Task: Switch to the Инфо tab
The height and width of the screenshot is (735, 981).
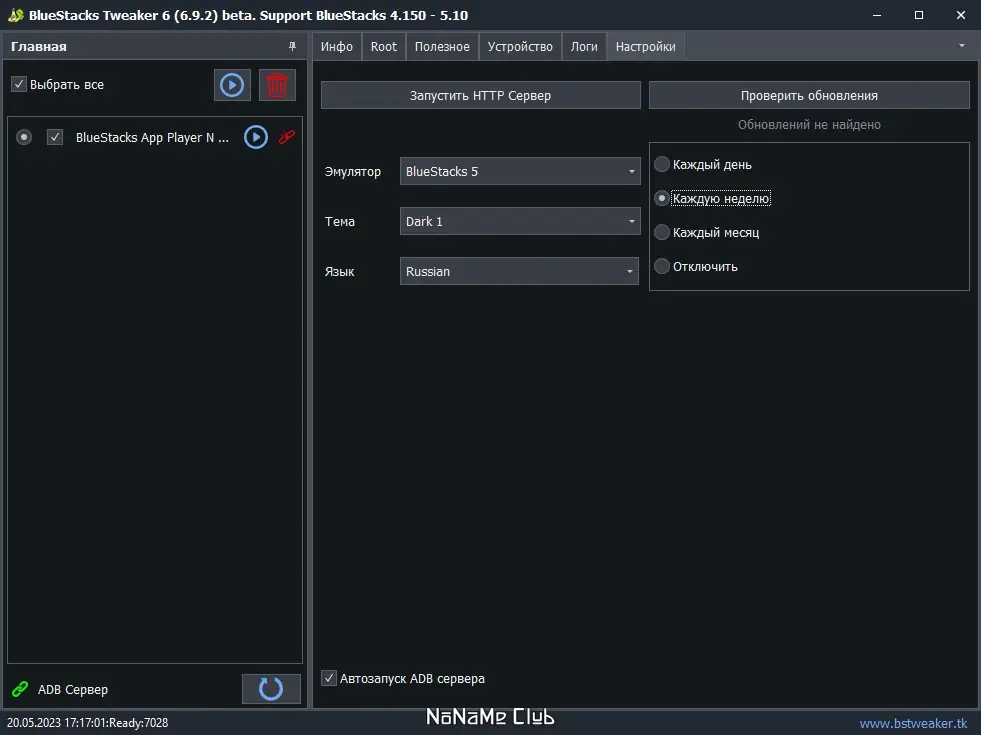Action: point(337,47)
